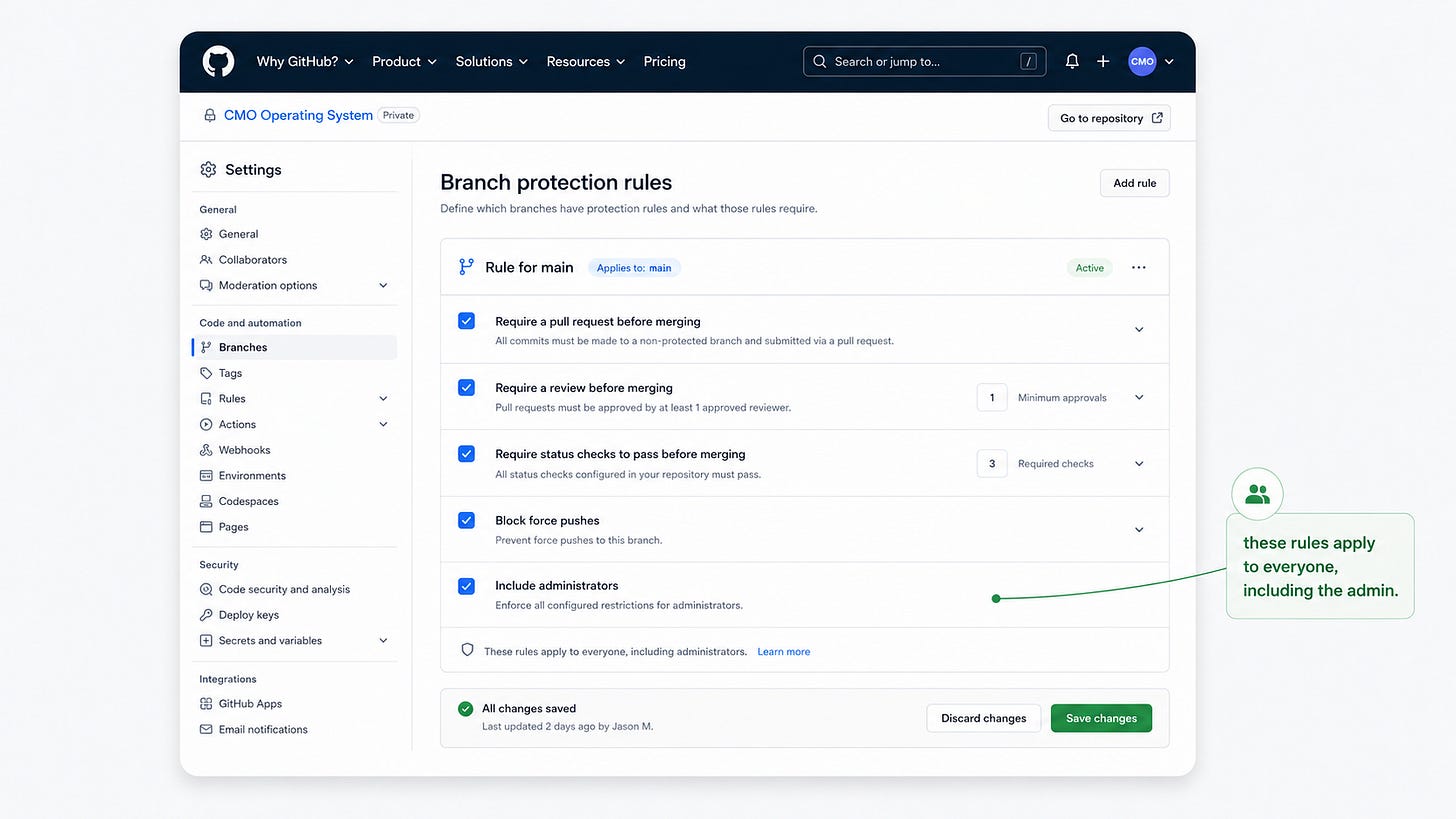Click the Environments icon
The width and height of the screenshot is (1456, 819).
click(206, 476)
